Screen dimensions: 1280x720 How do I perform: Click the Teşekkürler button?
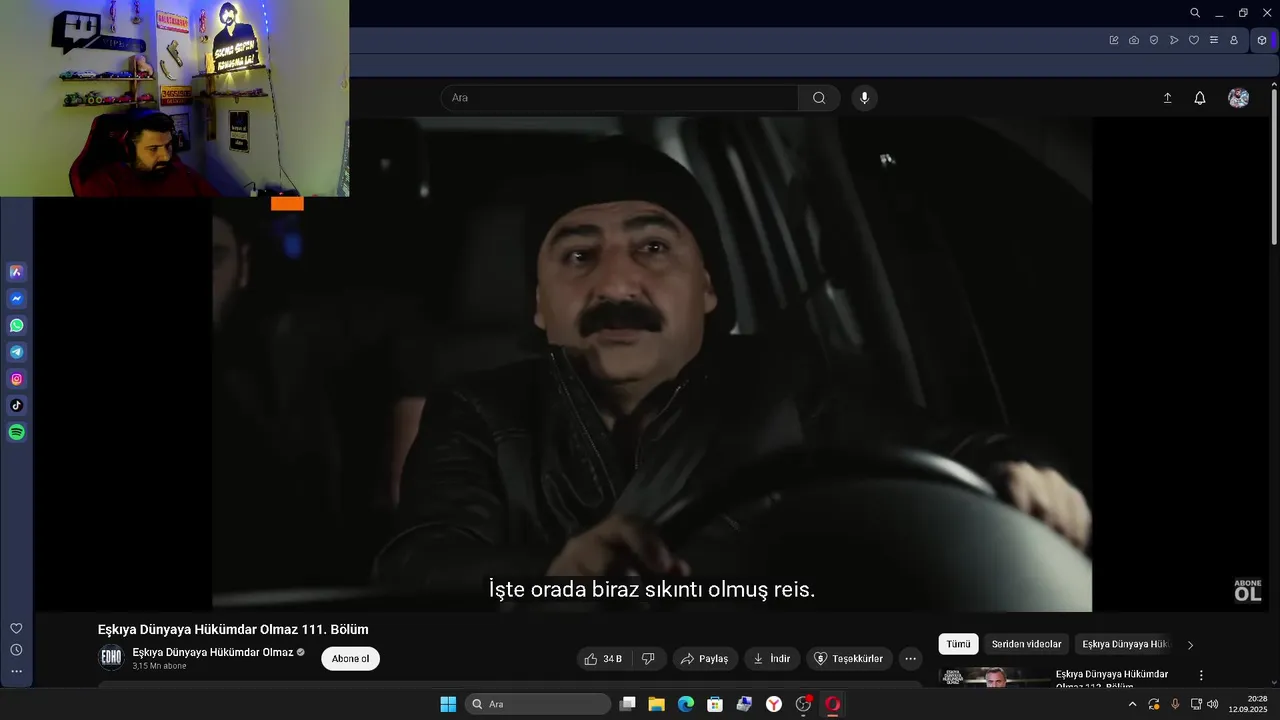coord(849,659)
